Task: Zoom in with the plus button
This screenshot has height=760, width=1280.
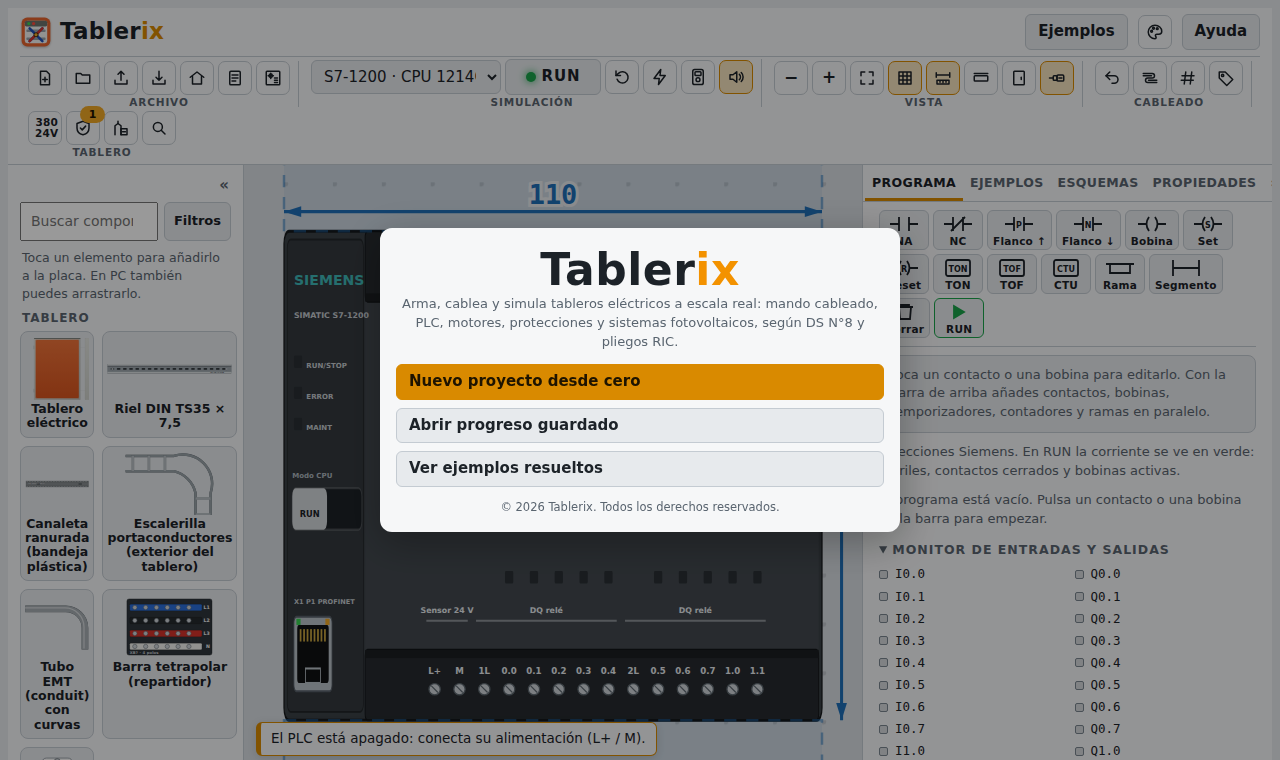Action: click(x=829, y=77)
